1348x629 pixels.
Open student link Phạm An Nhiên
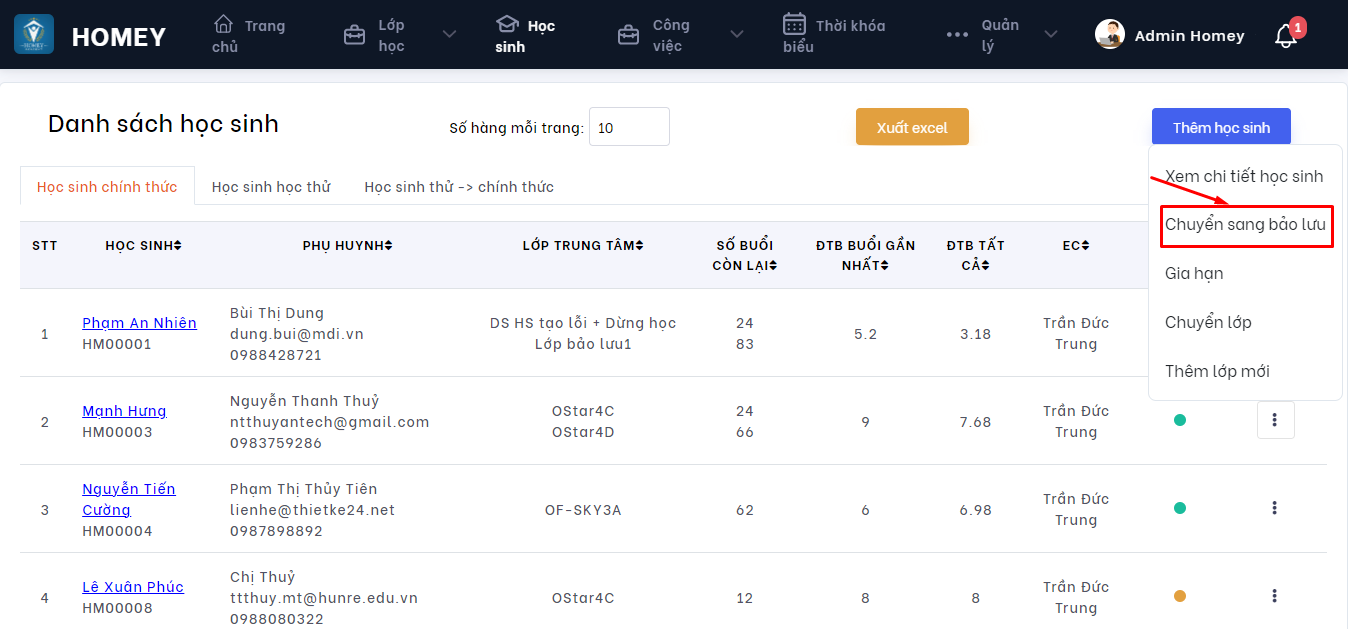pyautogui.click(x=139, y=323)
